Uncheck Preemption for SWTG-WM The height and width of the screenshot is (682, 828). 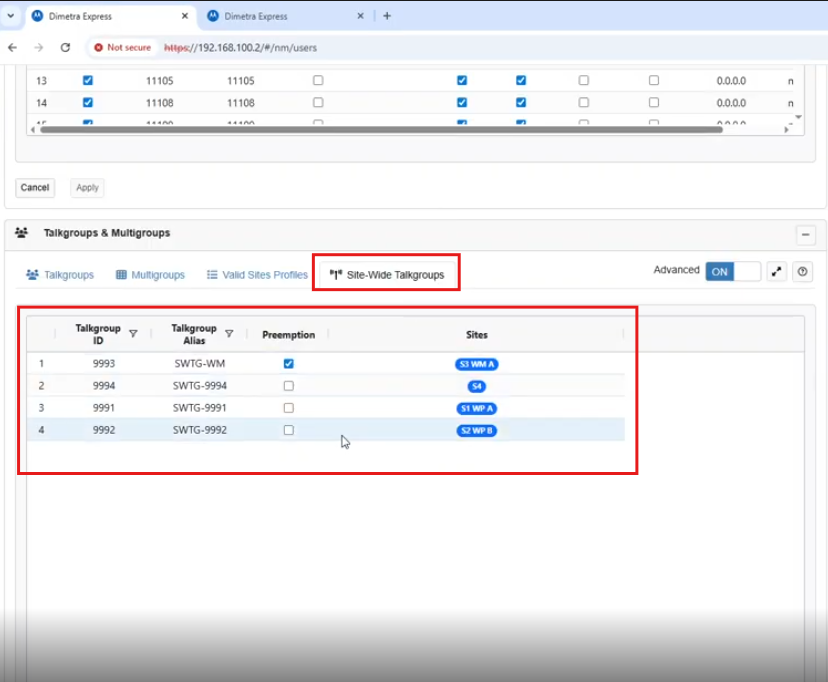[288, 364]
